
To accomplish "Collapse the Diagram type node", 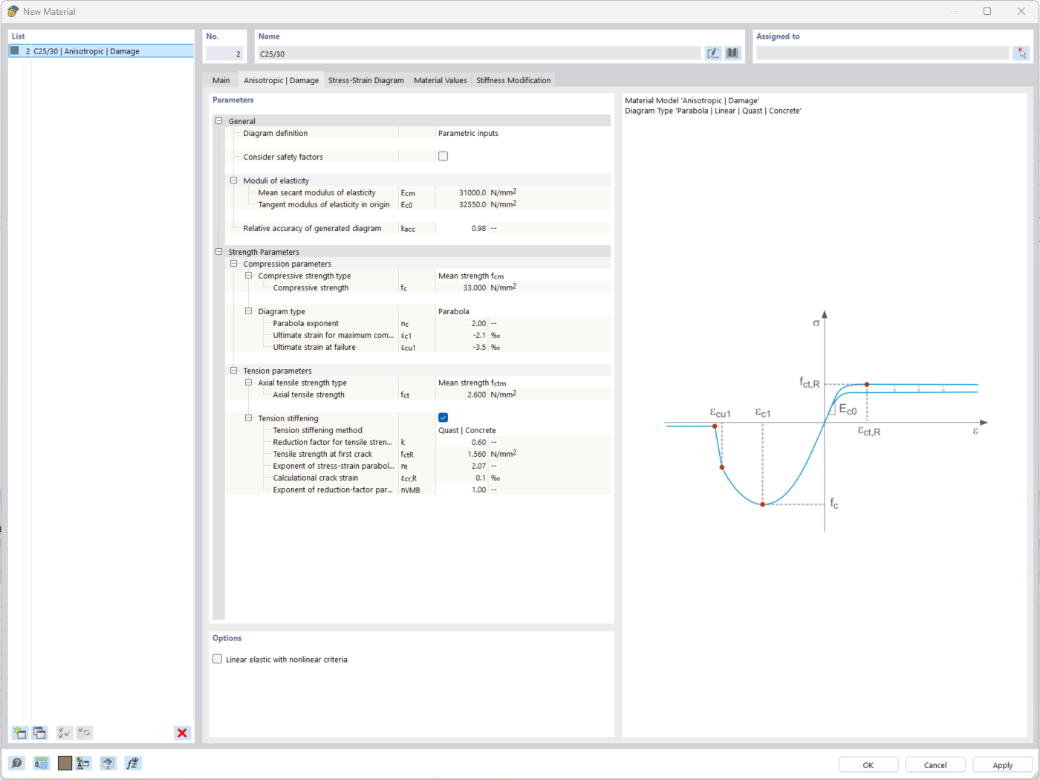I will (x=248, y=311).
